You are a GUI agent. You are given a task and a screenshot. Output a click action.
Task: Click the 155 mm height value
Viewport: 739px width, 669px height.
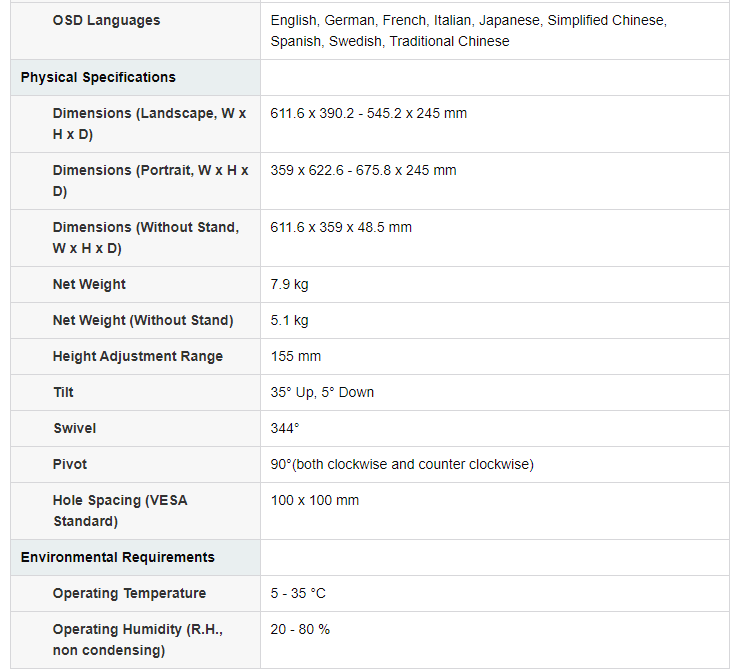coord(296,356)
